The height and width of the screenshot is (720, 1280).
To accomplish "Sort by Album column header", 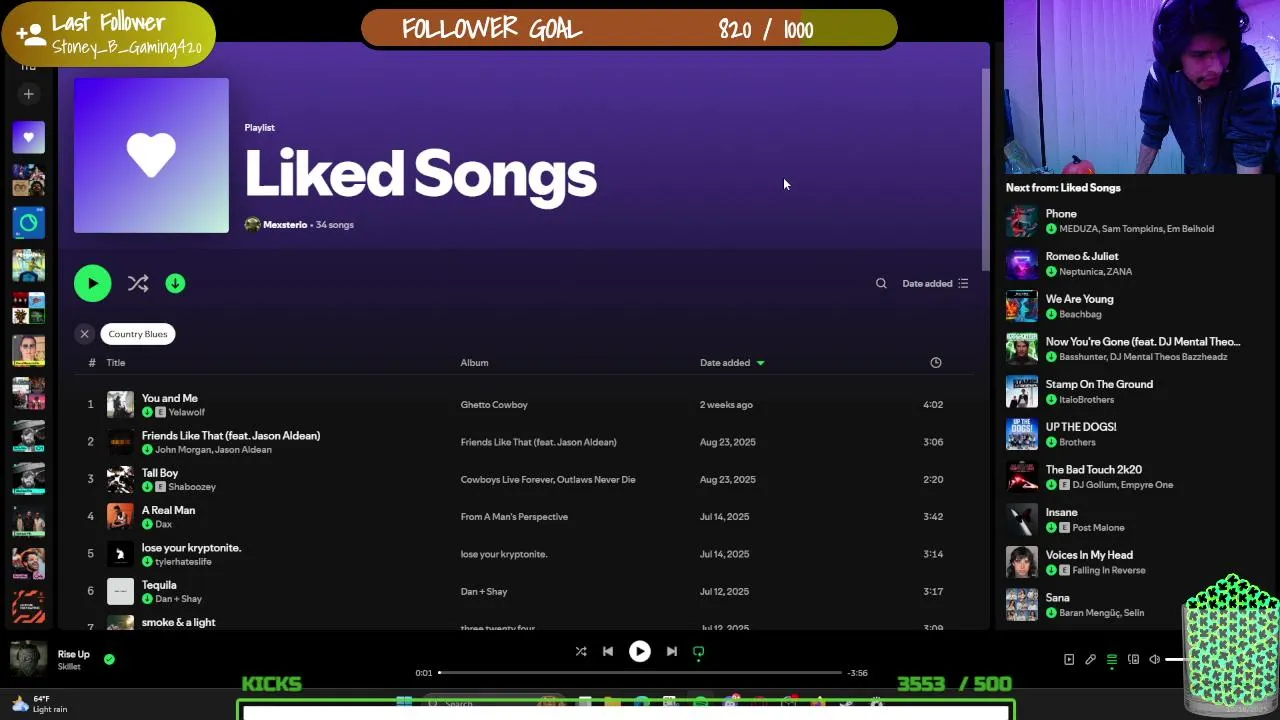I will pos(474,363).
